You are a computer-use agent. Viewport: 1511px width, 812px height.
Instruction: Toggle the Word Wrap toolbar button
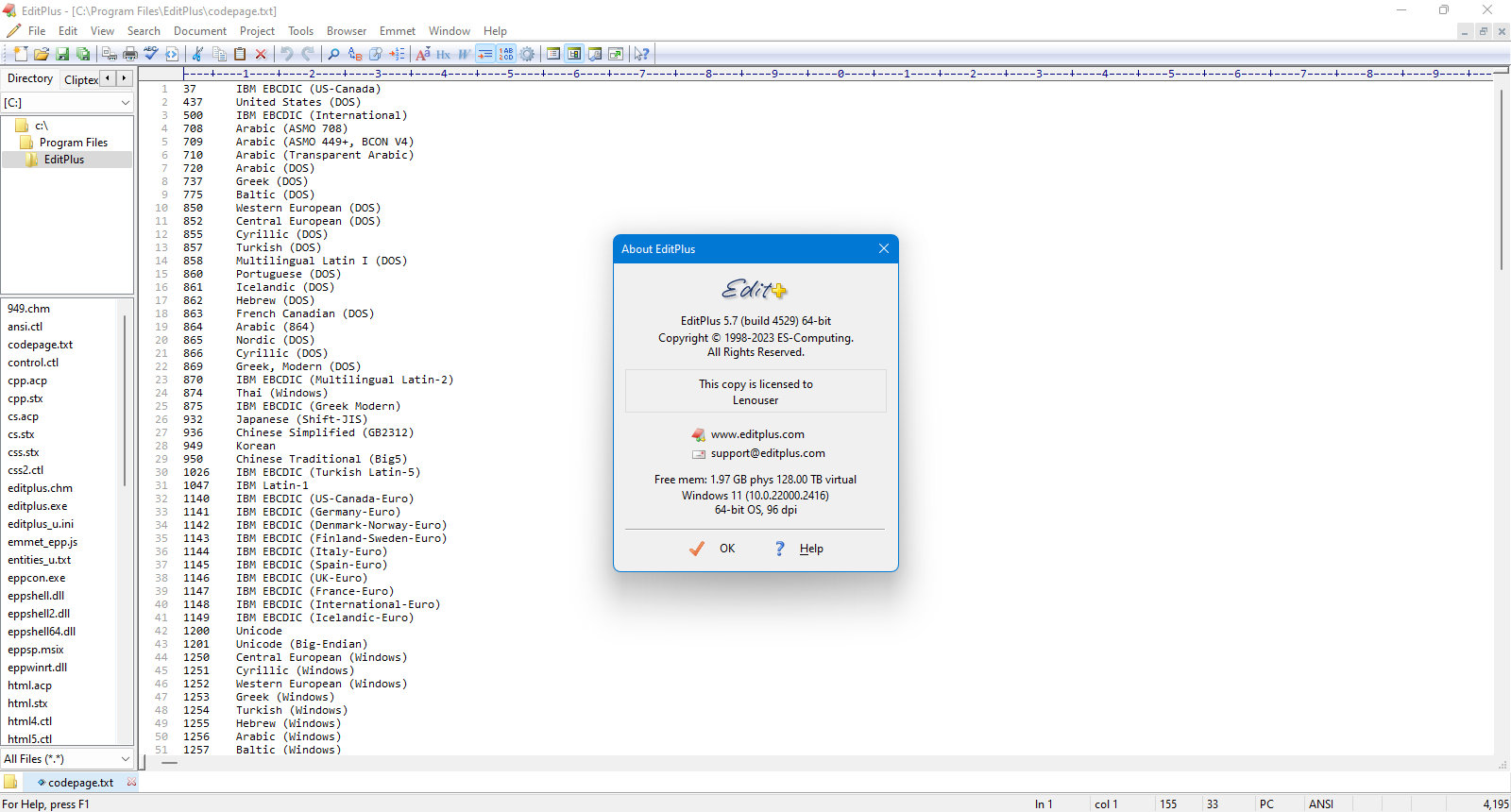coord(484,54)
